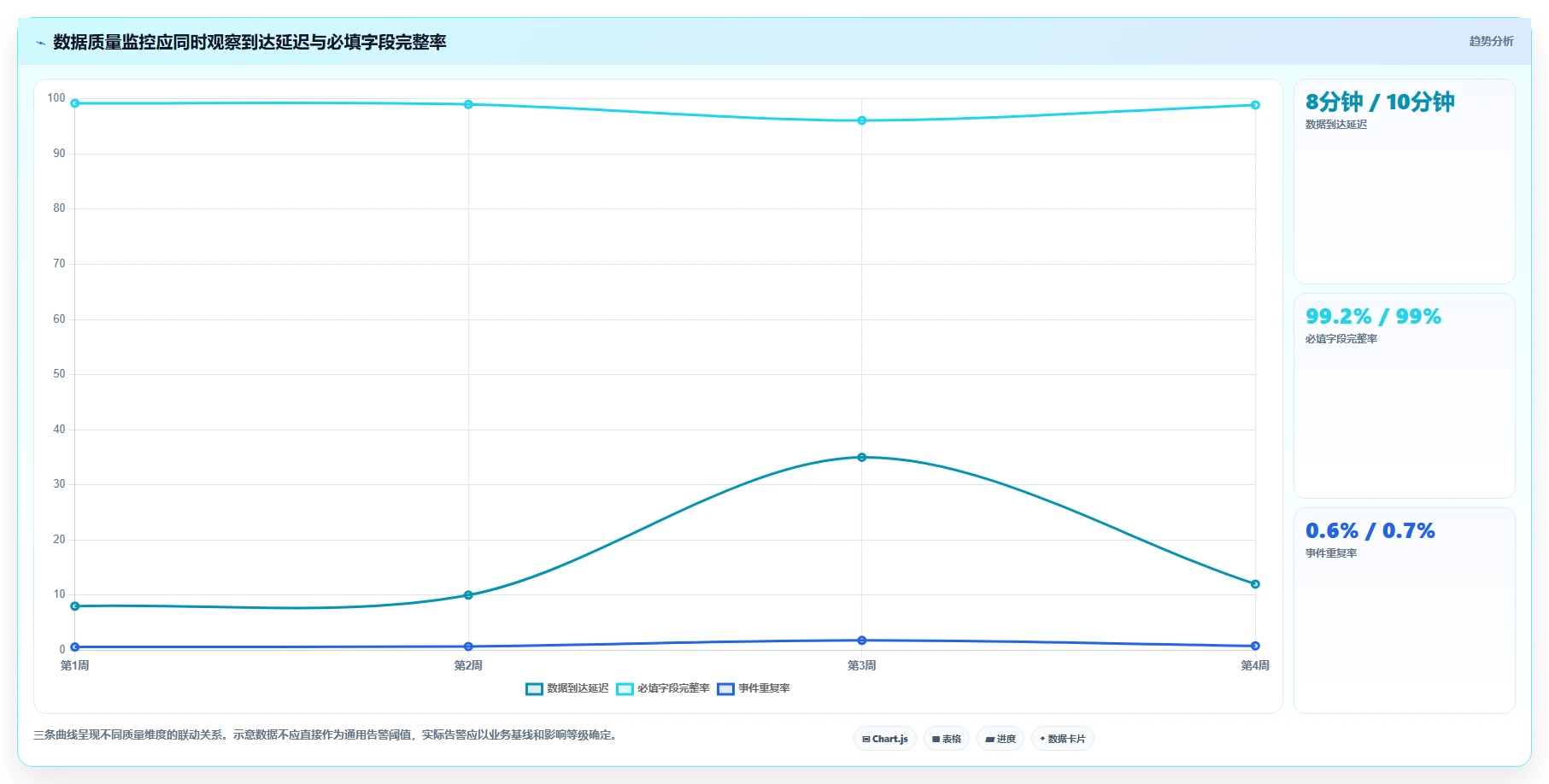Screen dimensions: 1549x784
Task: Click the 第2周 x-axis label
Action: (468, 665)
